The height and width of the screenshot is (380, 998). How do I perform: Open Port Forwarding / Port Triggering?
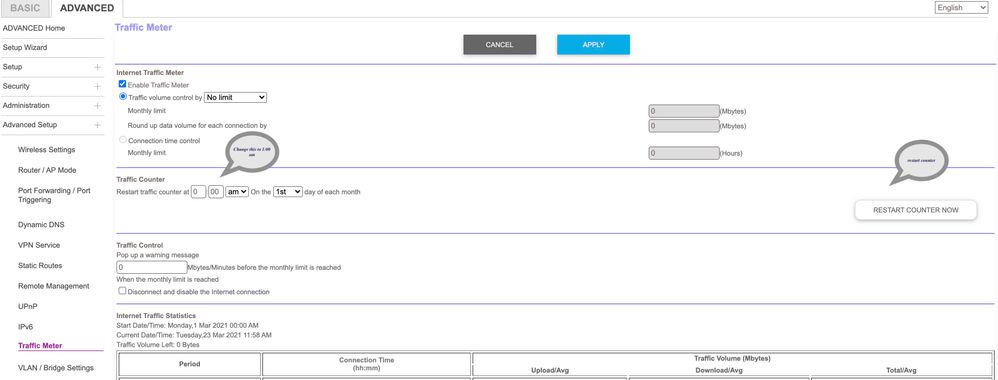[x=54, y=195]
